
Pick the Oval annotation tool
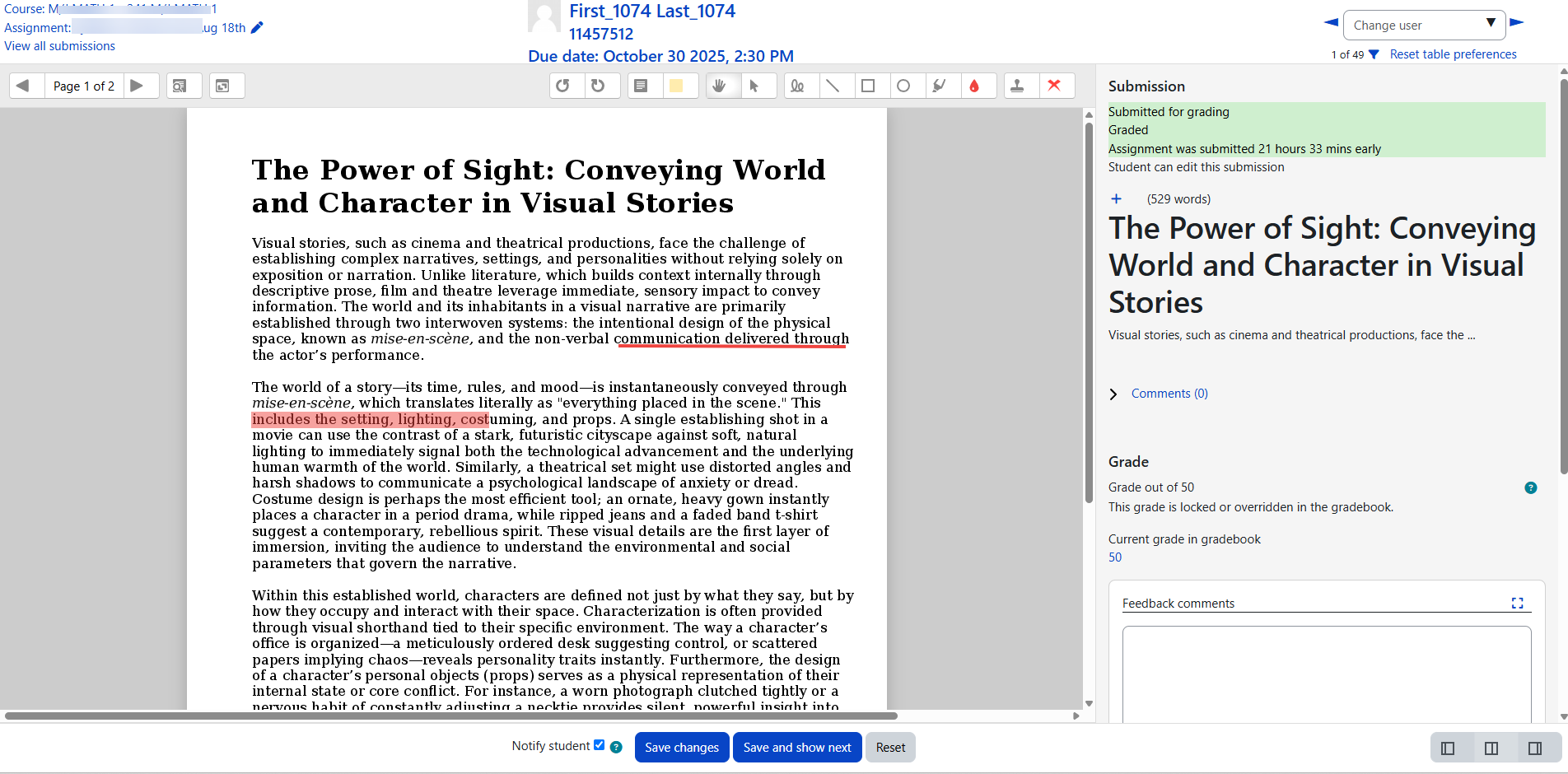[903, 86]
